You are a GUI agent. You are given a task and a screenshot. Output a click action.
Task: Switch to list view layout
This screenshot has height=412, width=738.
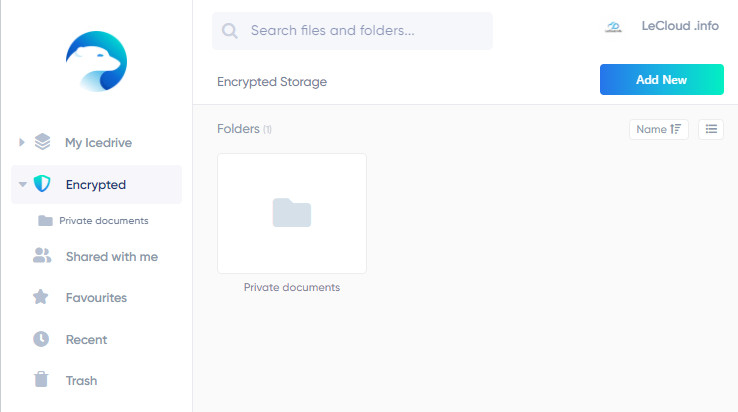click(711, 129)
